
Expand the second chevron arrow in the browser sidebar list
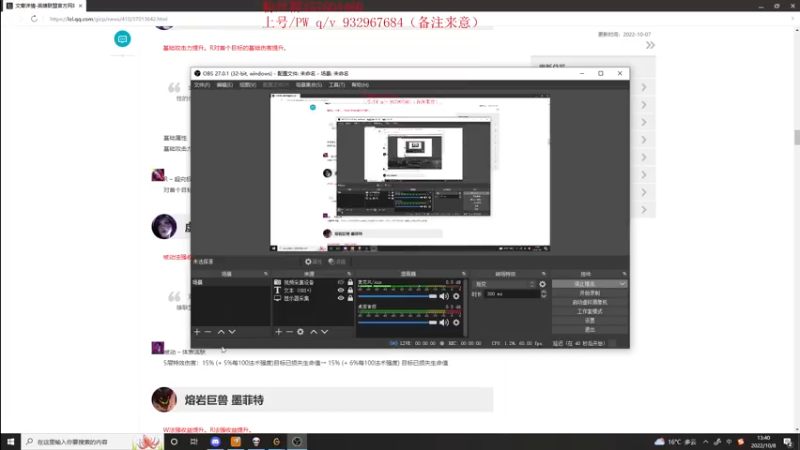point(644,105)
